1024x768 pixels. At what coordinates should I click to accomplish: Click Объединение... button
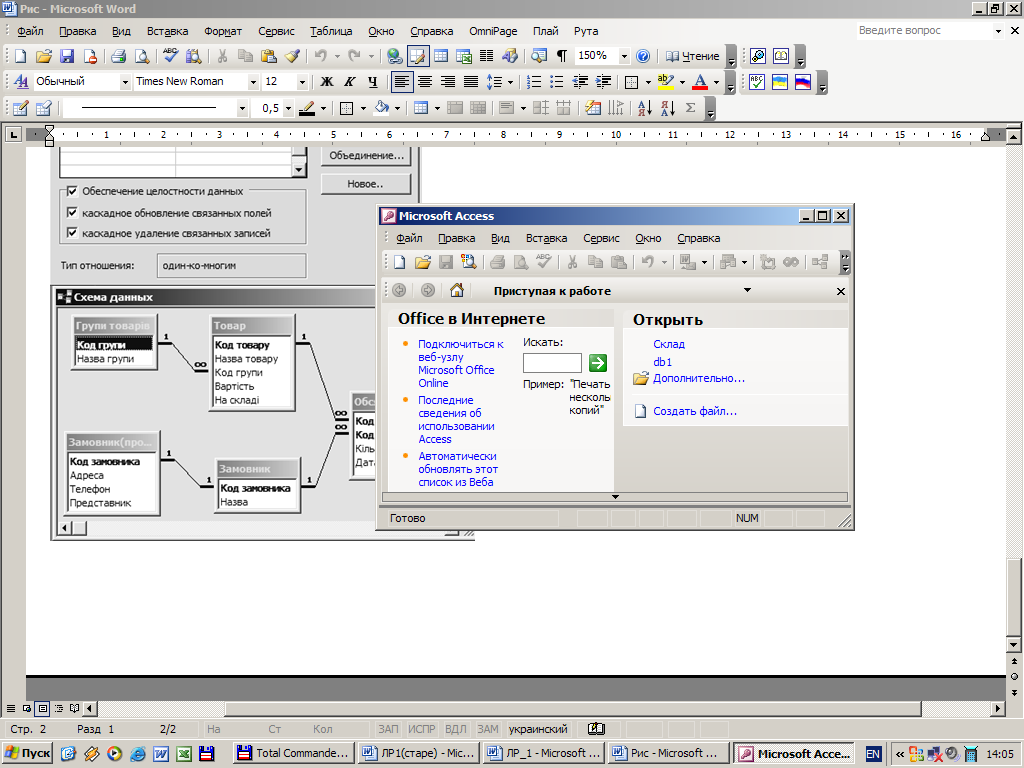tap(366, 155)
